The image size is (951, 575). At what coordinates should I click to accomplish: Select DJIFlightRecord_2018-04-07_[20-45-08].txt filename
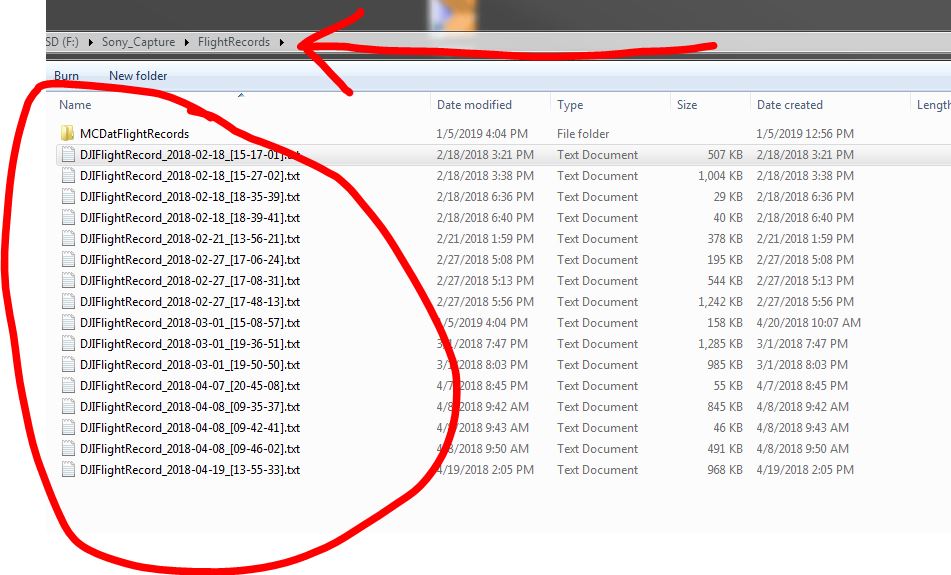tap(190, 385)
